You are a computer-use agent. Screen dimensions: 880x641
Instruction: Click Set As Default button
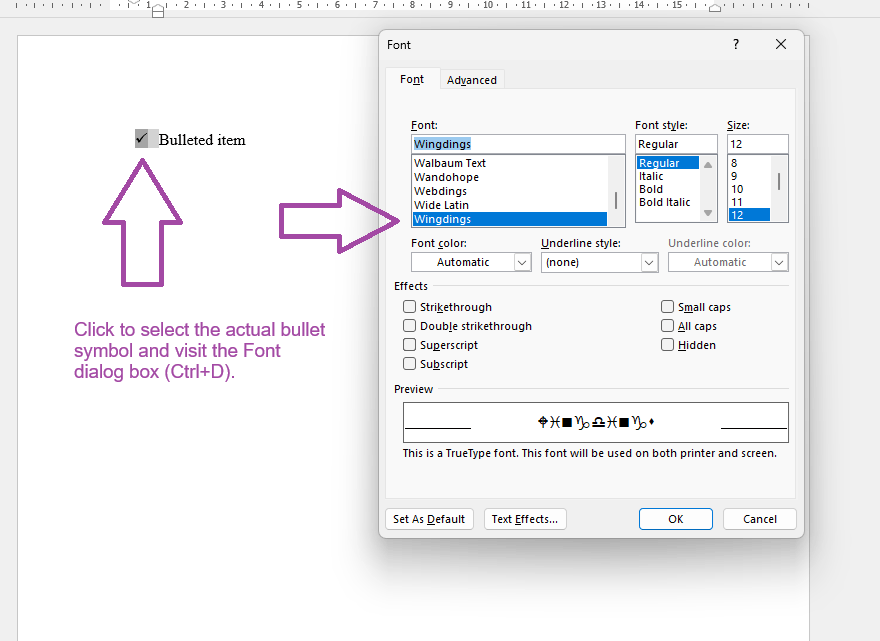point(429,519)
